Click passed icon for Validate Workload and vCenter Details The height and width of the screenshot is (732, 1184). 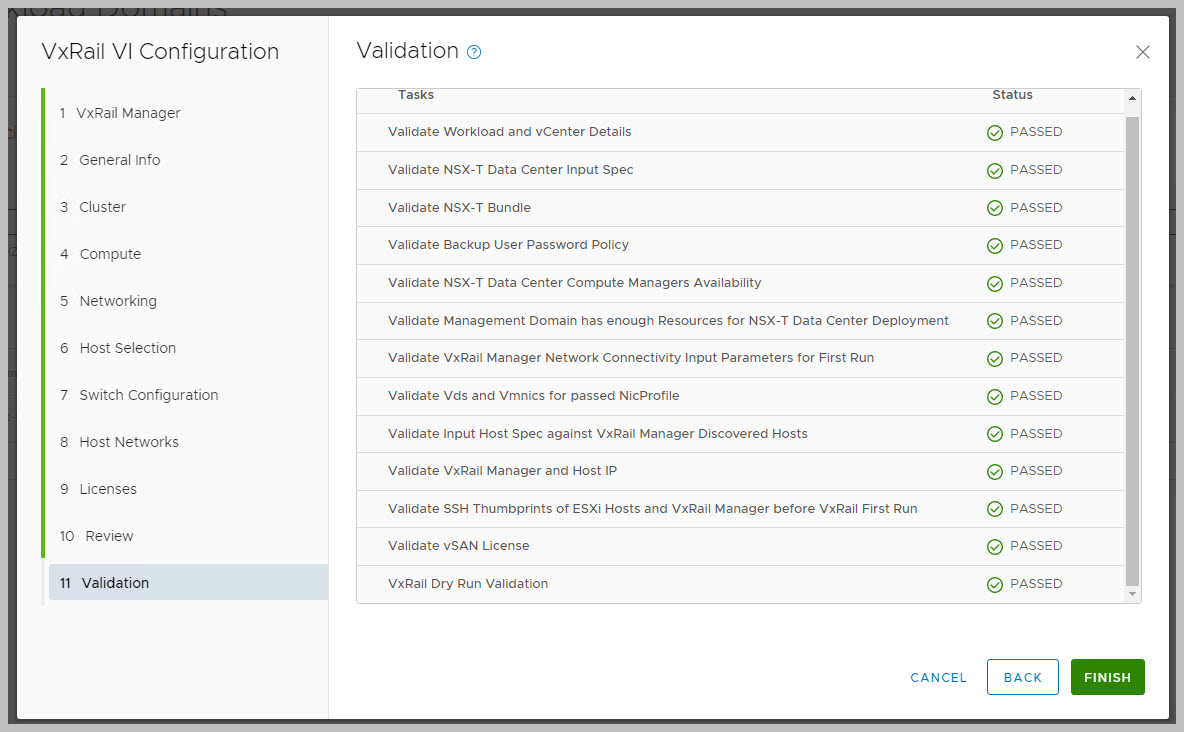point(995,133)
